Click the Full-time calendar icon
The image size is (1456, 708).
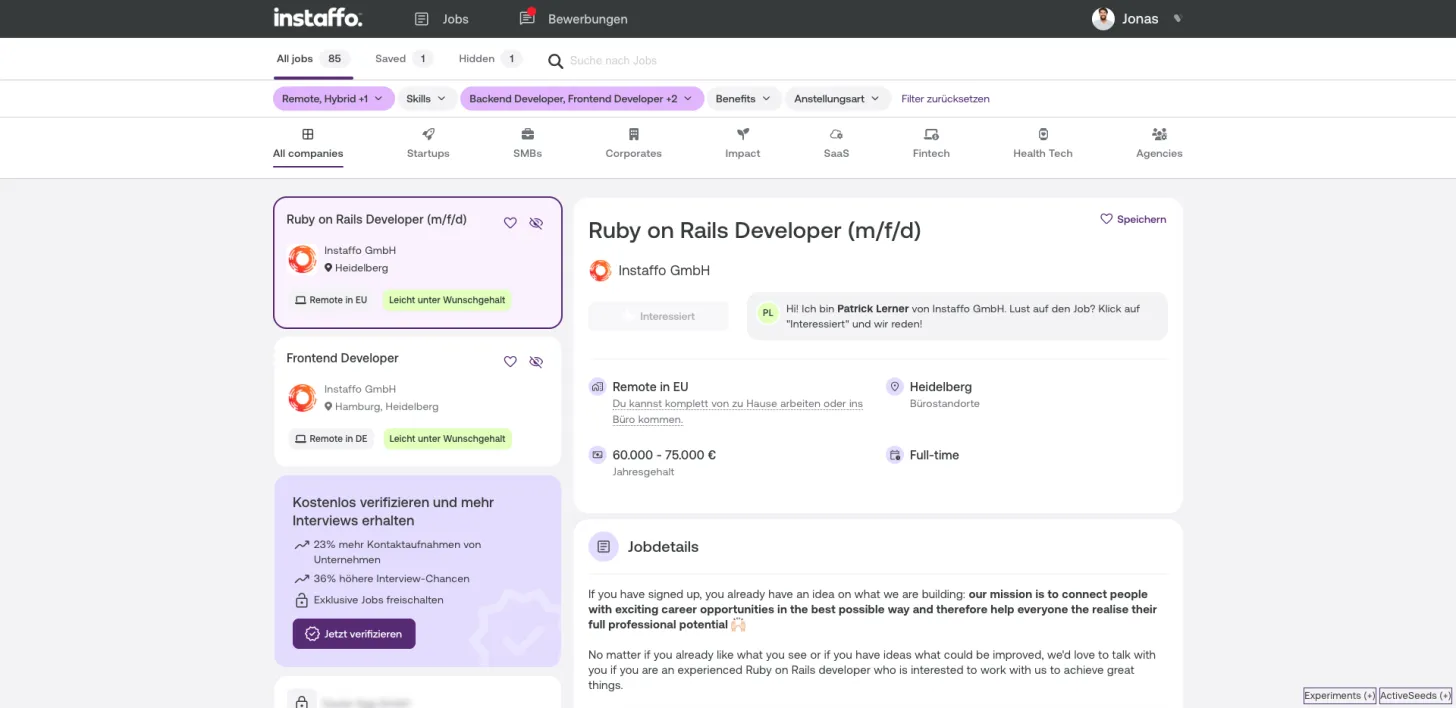pos(894,455)
